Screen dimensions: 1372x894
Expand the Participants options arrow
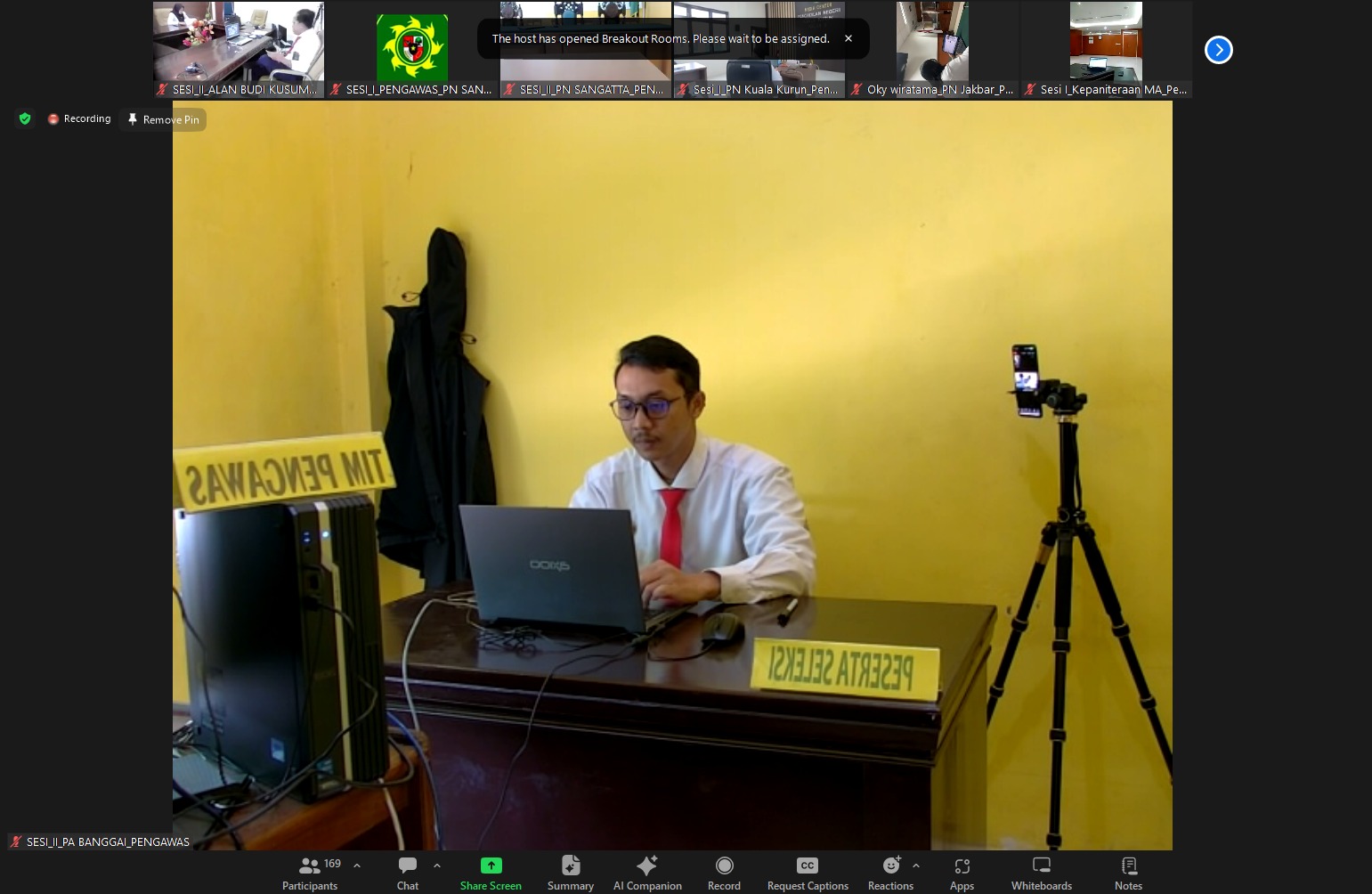(357, 866)
